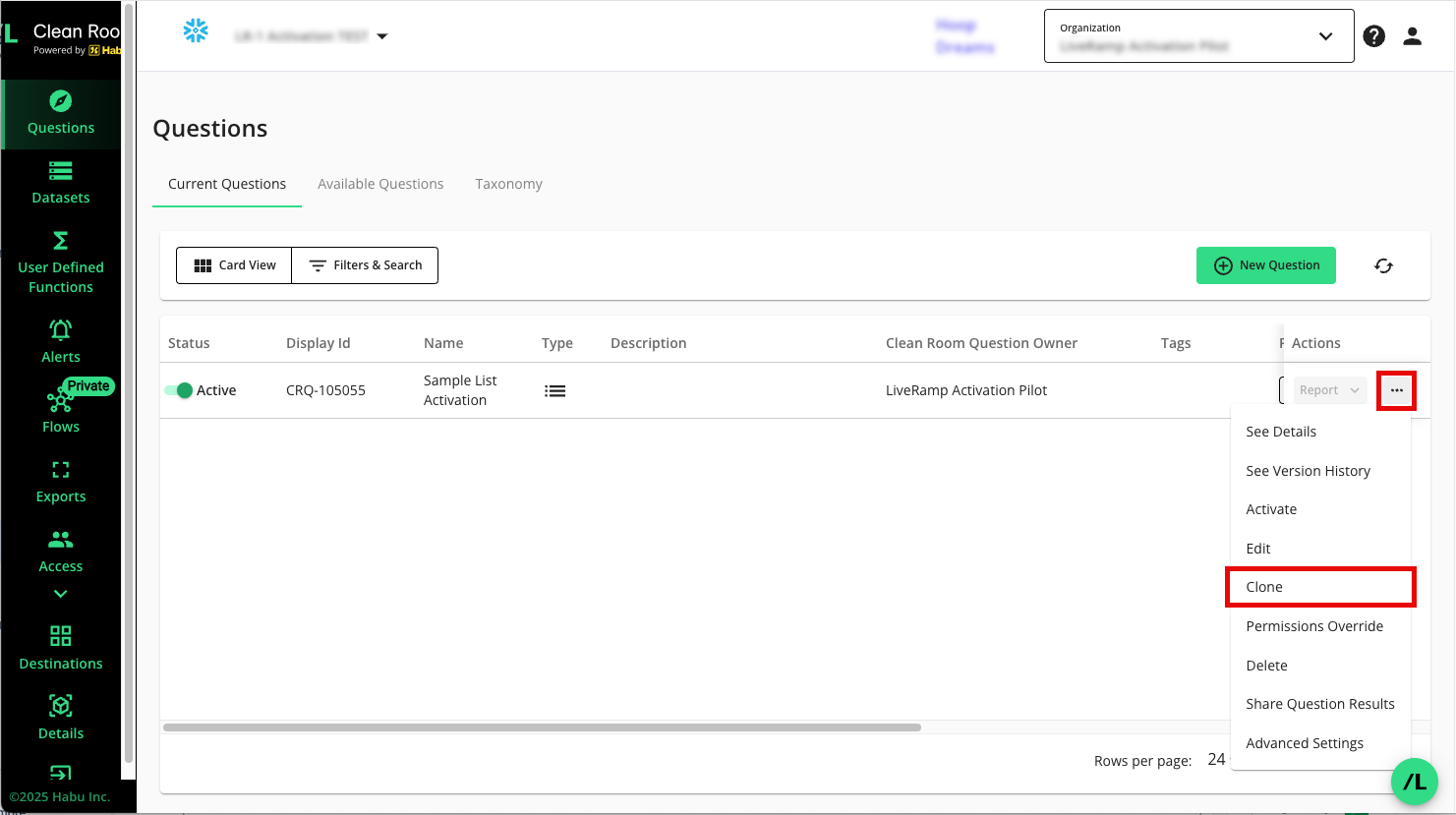Create a New Question
Viewport: 1456px width, 815px height.
click(1266, 265)
